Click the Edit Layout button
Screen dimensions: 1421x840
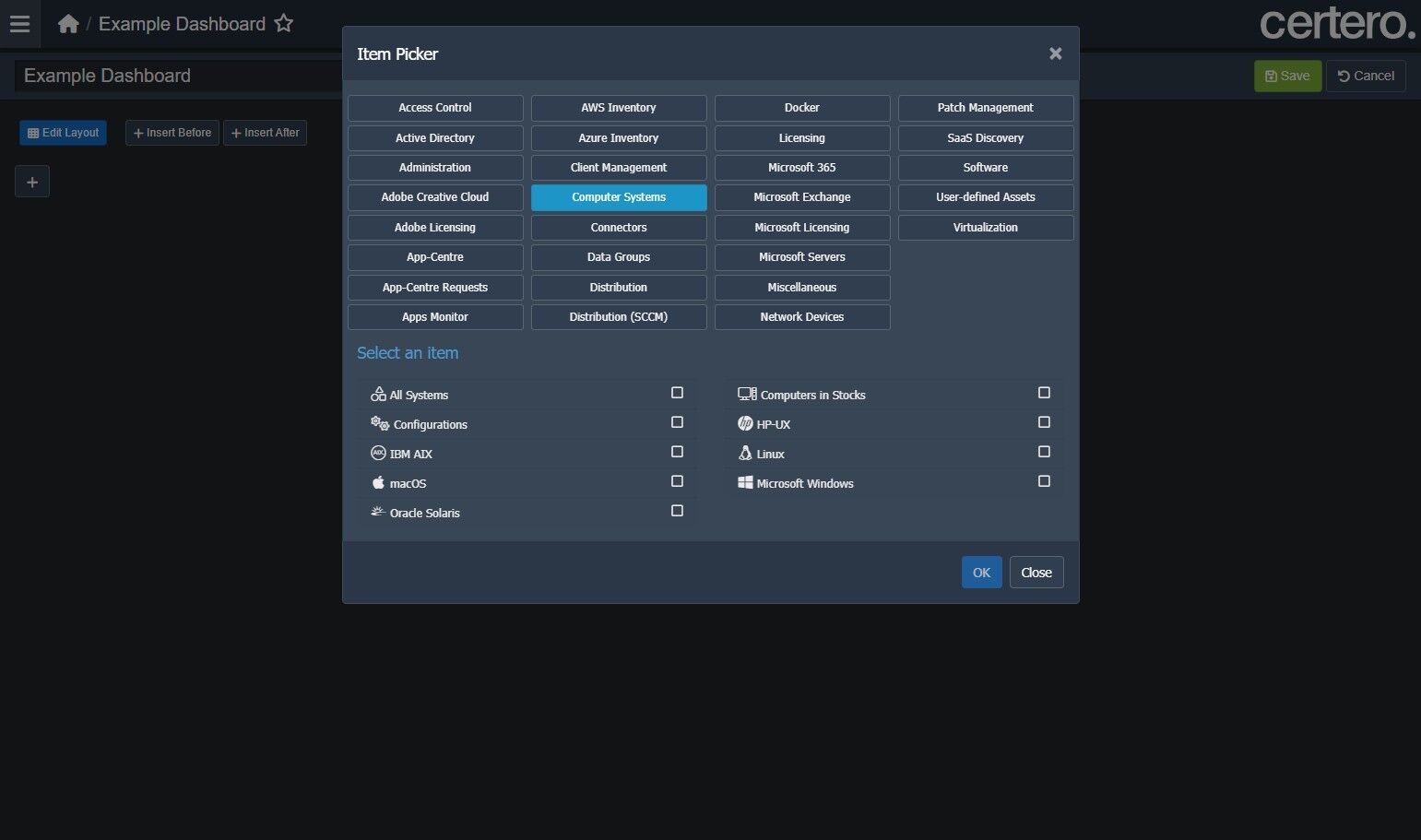(63, 133)
